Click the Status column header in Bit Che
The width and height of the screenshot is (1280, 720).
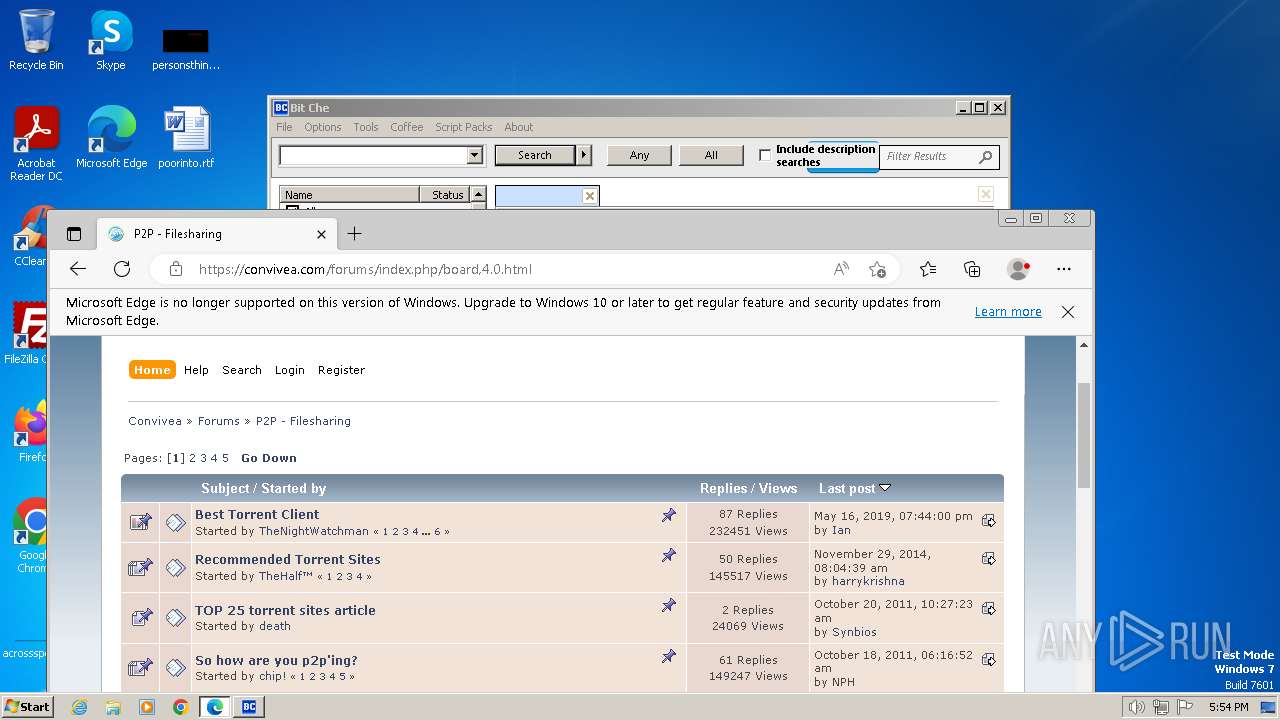pyautogui.click(x=445, y=195)
